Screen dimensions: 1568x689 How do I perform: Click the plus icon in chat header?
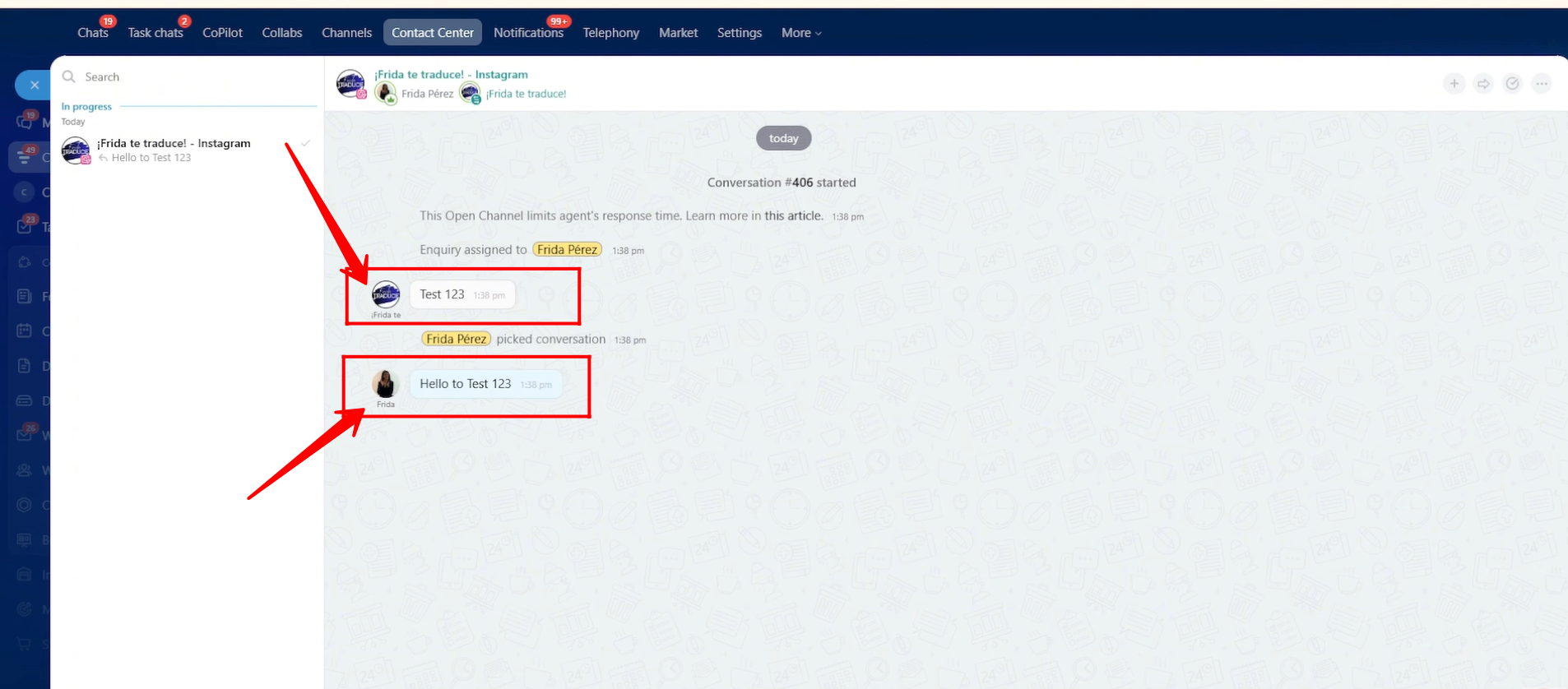(1454, 84)
